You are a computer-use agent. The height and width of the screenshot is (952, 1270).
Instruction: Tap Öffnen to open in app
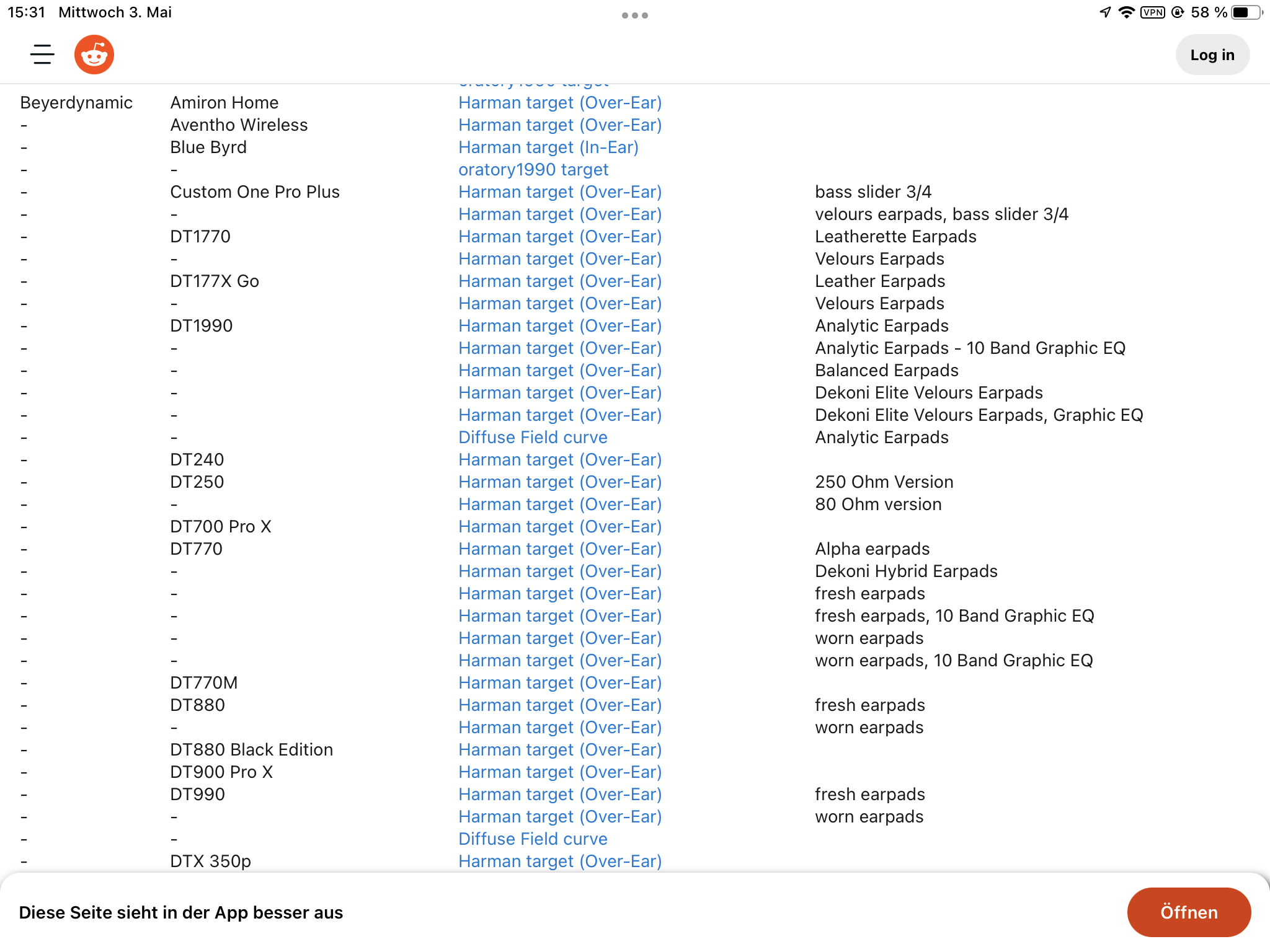point(1189,912)
